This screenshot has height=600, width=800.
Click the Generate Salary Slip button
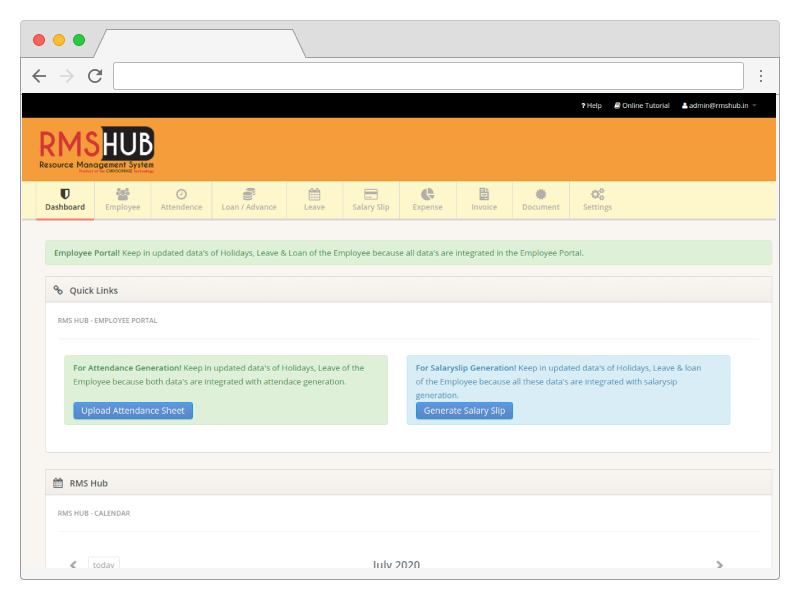click(x=464, y=411)
